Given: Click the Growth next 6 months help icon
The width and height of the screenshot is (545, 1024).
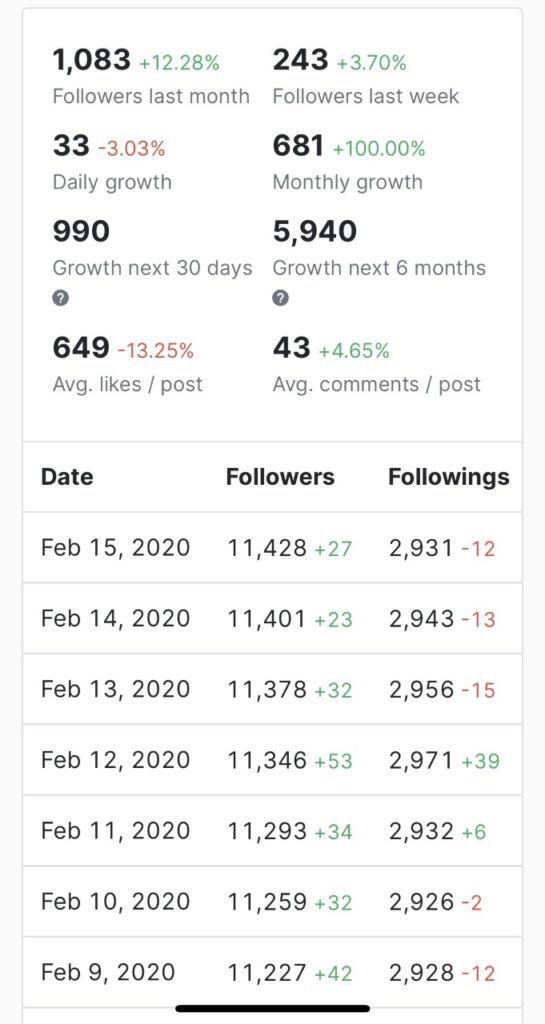Looking at the screenshot, I should pos(280,298).
